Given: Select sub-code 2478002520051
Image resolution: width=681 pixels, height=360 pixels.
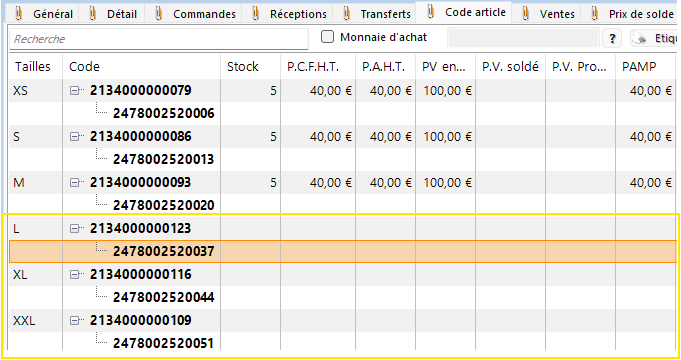Looking at the screenshot, I should [x=164, y=343].
